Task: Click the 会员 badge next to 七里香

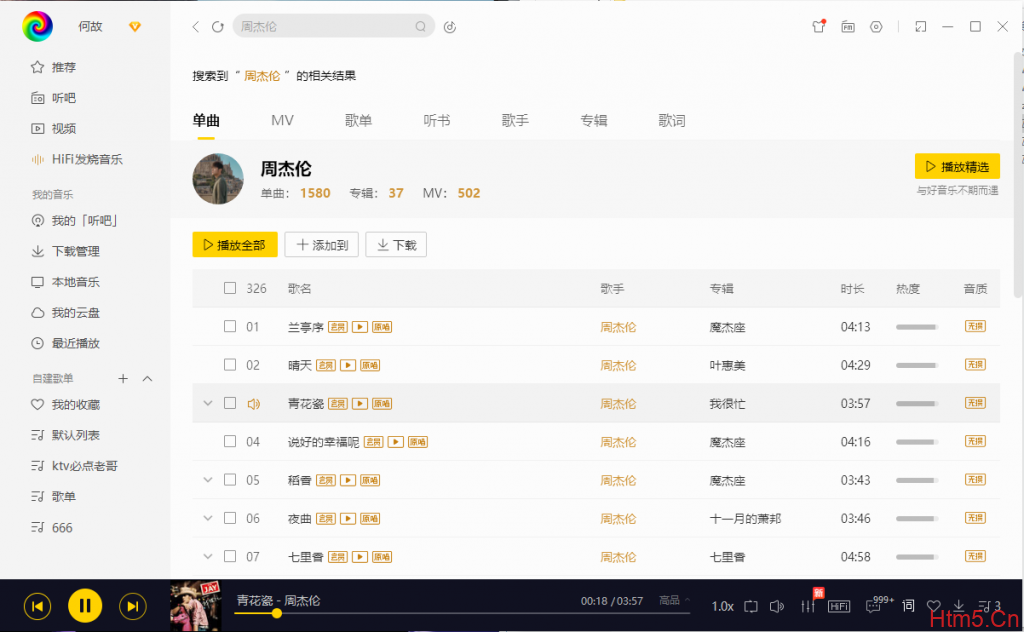Action: click(x=338, y=557)
